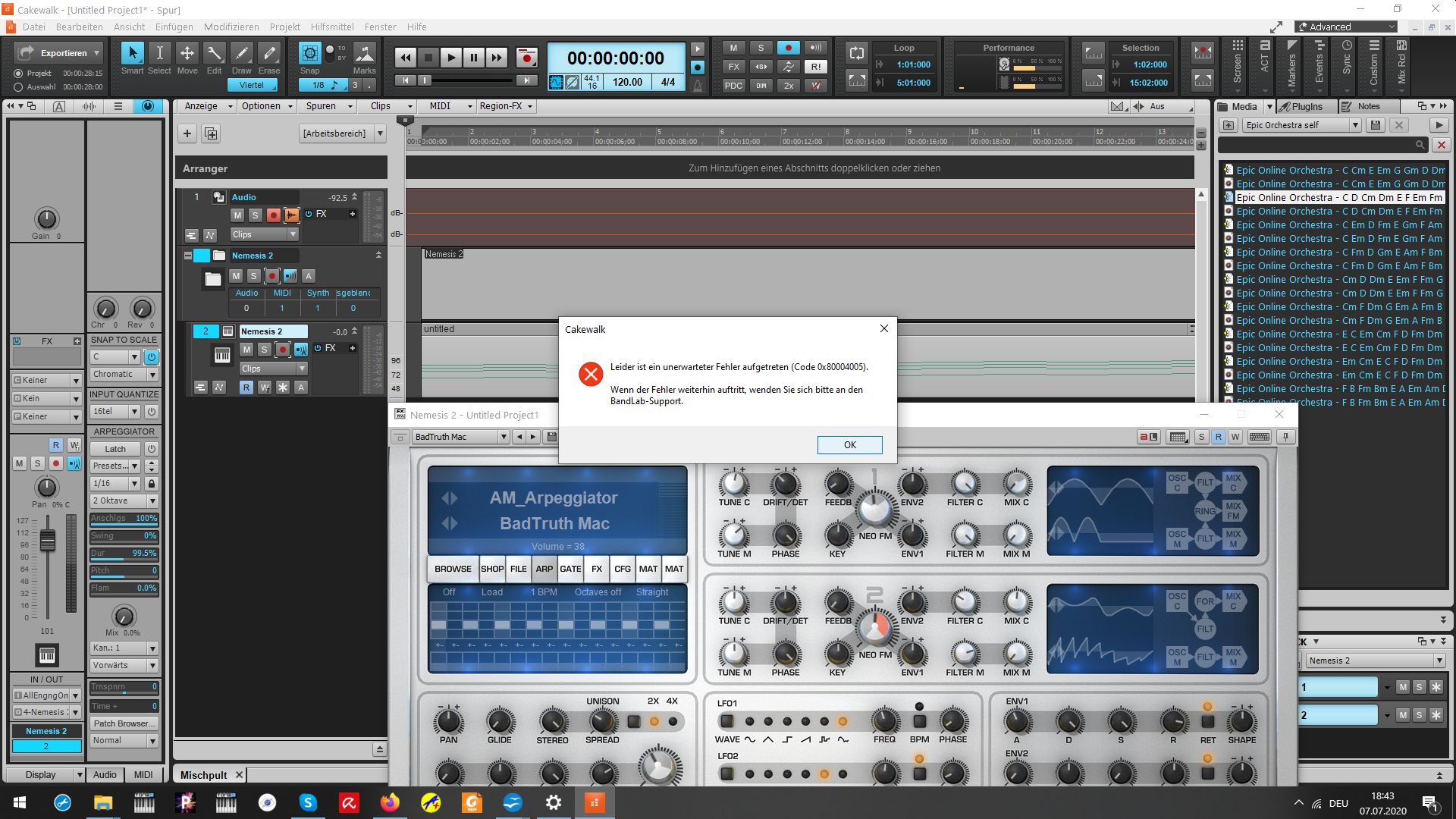The width and height of the screenshot is (1456, 819).
Task: Add a new track with plus button
Action: (187, 133)
